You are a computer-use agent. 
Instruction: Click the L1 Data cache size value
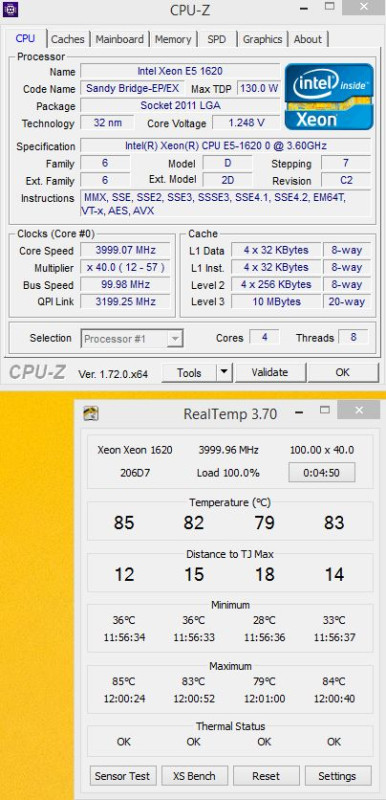click(276, 251)
